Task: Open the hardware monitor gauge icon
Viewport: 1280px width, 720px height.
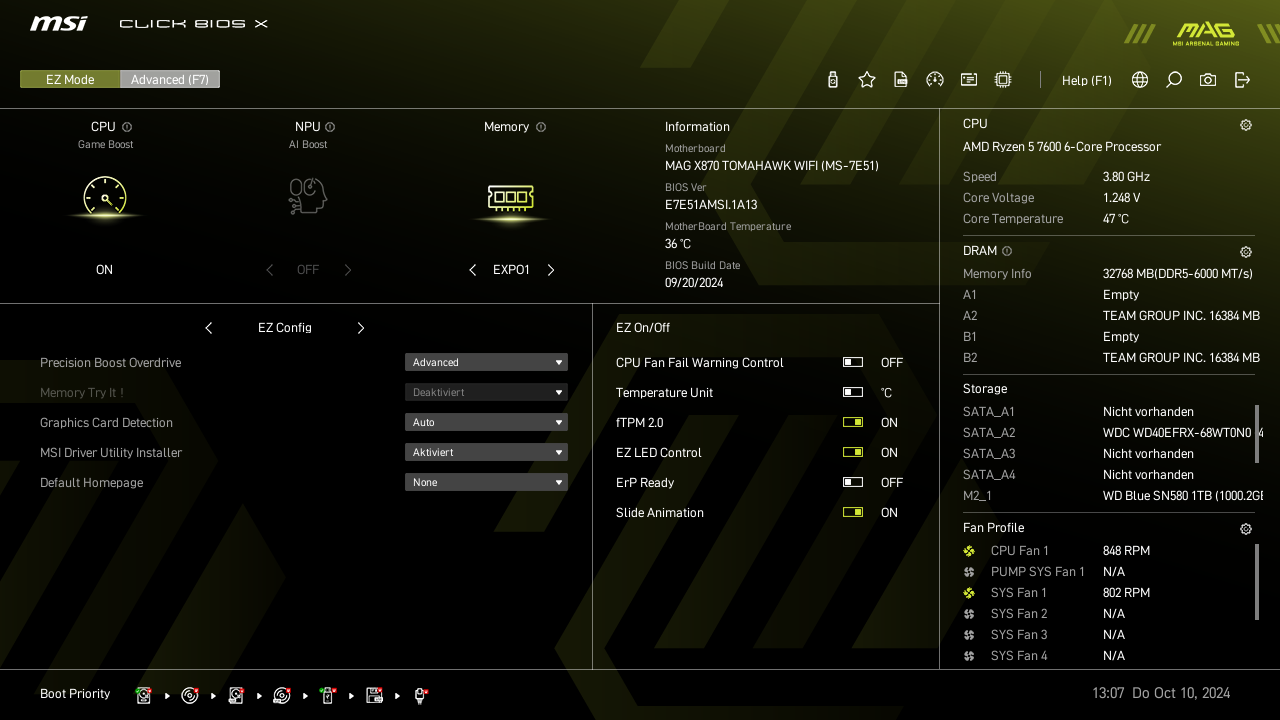Action: [x=935, y=80]
